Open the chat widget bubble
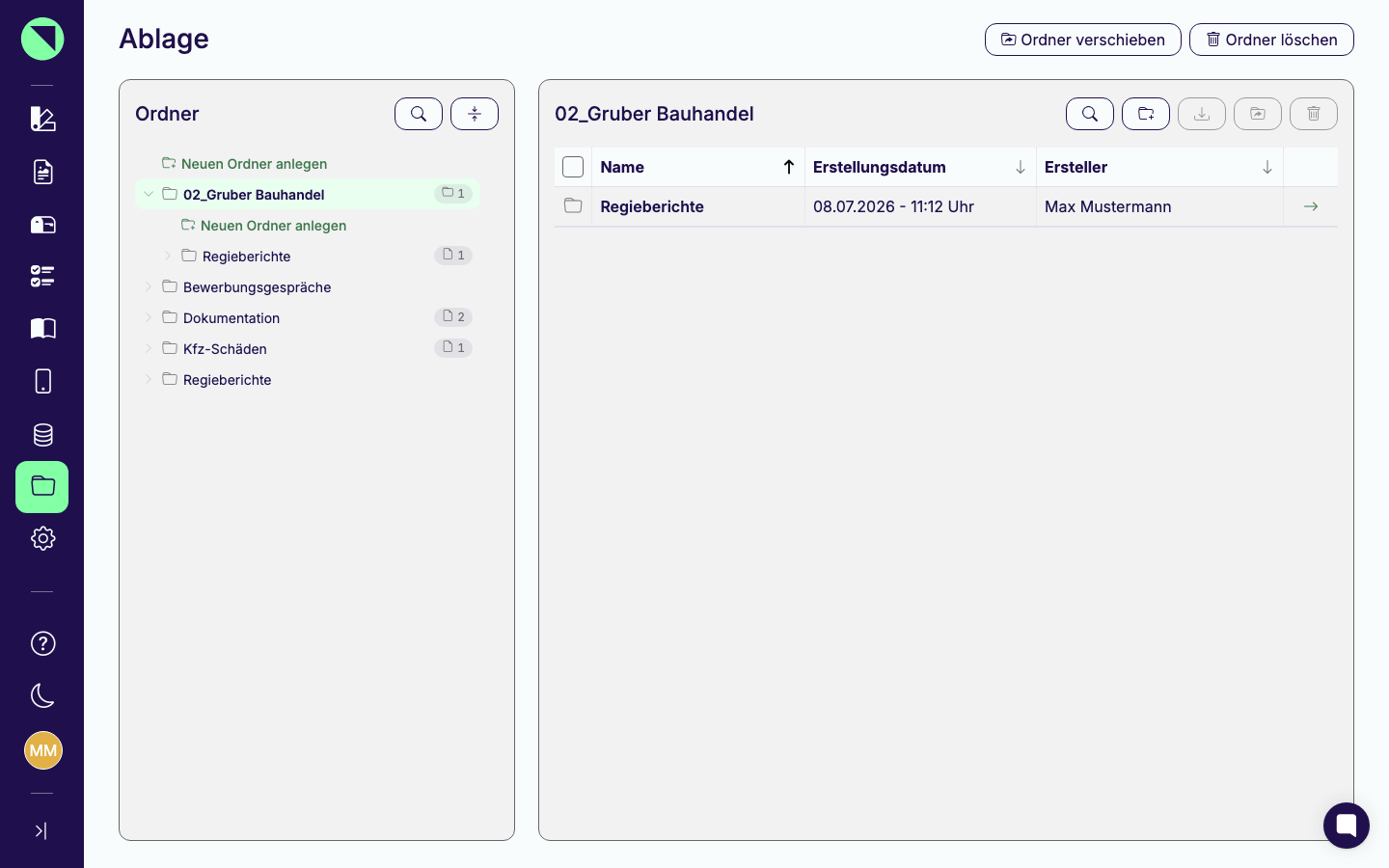 coord(1347,826)
